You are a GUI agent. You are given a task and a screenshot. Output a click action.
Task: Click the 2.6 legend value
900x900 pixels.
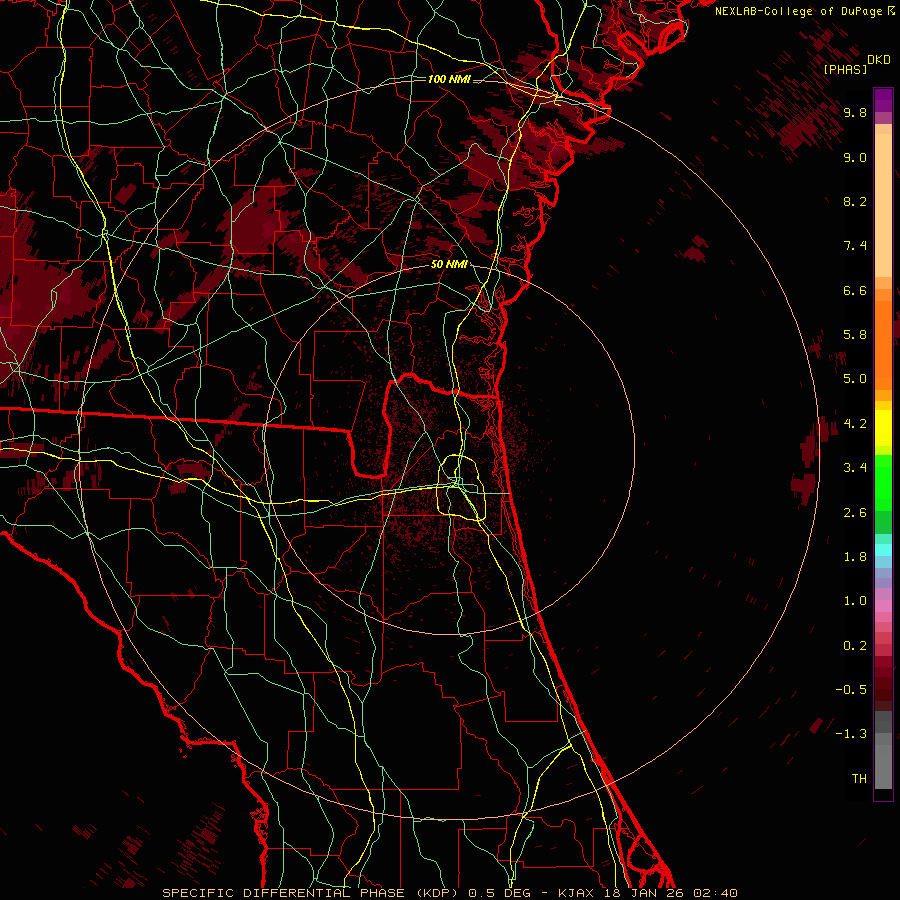855,513
